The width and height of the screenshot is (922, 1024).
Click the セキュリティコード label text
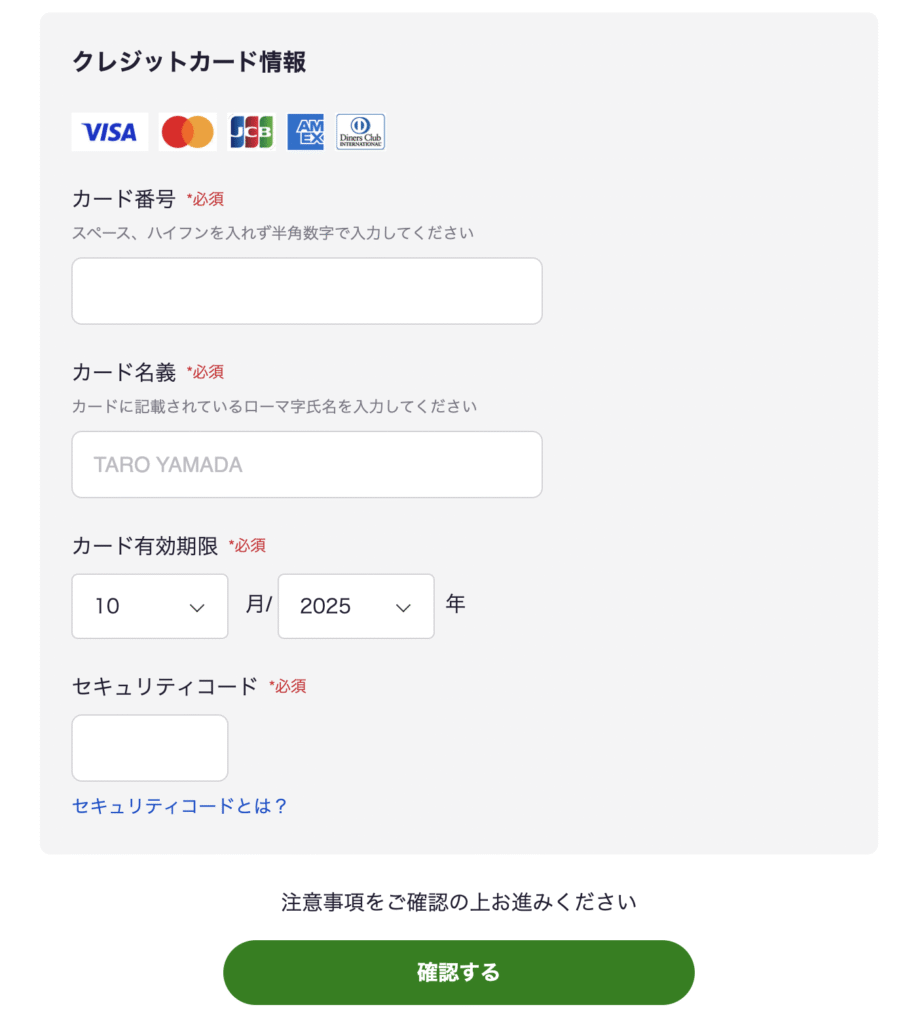[165, 686]
